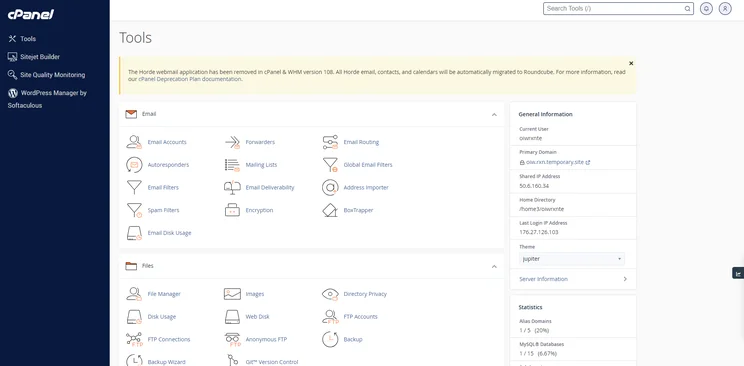Click the BoxTrapper icon
This screenshot has height=366, width=744.
point(330,210)
